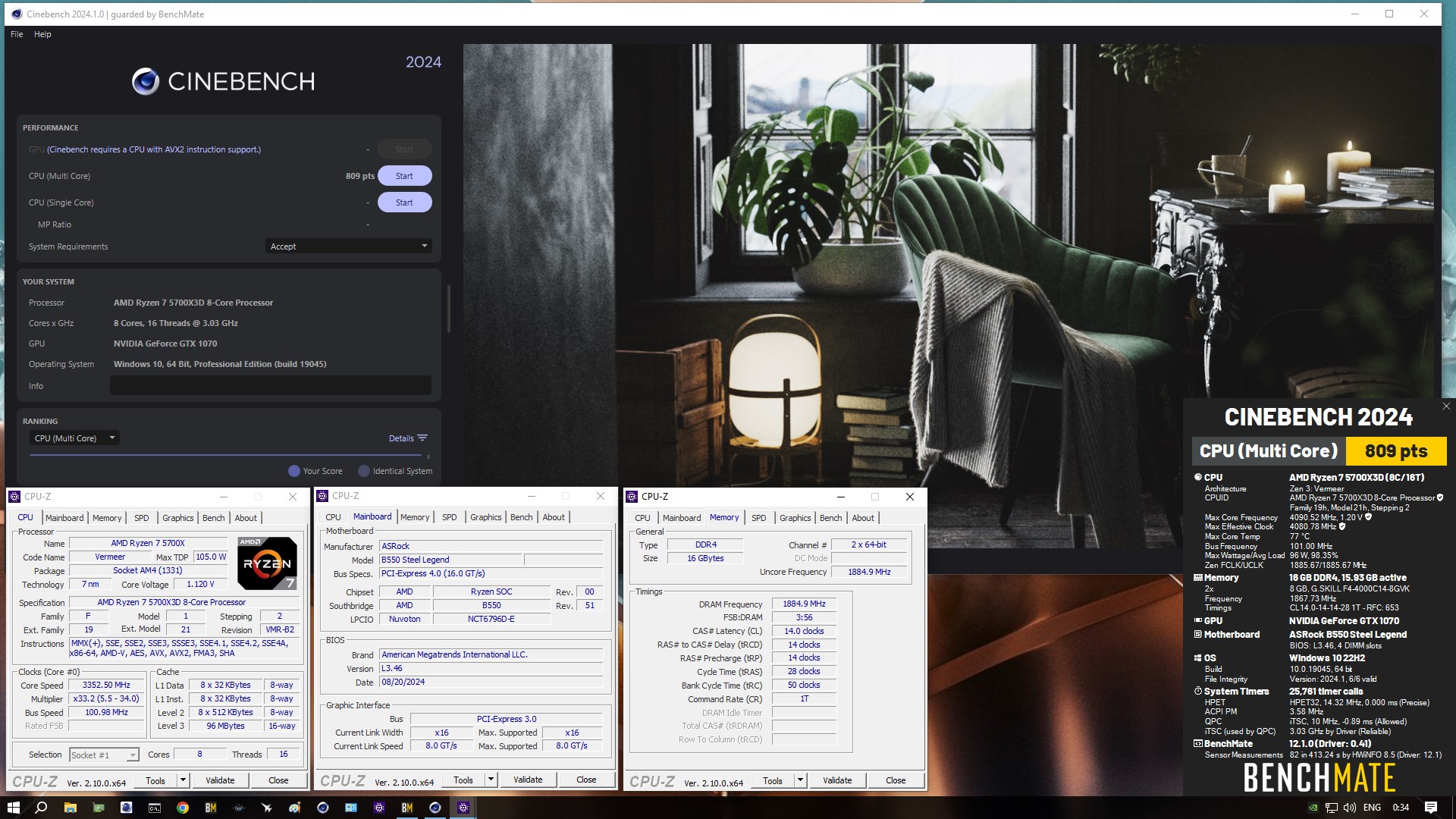The image size is (1456, 819).
Task: Launch Google Chrome from taskbar
Action: click(x=183, y=808)
